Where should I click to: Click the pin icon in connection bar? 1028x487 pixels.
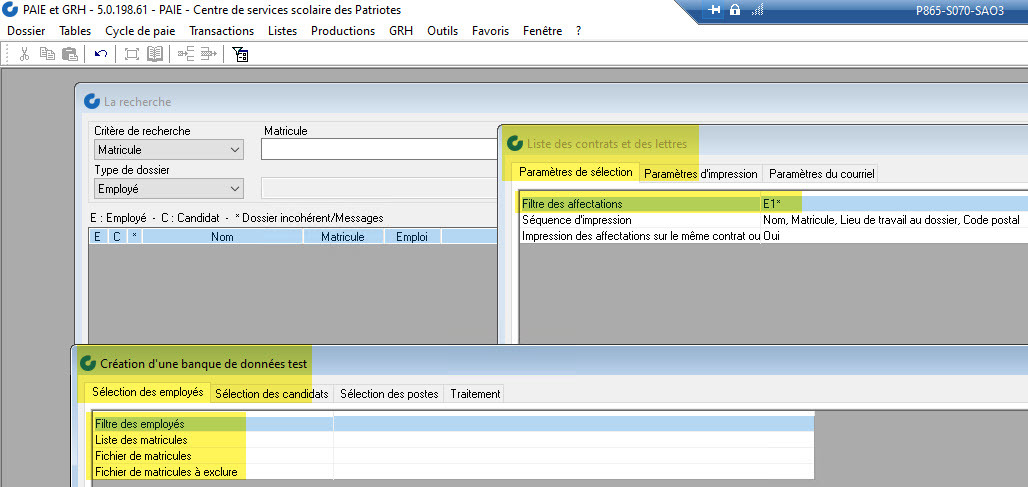[714, 10]
